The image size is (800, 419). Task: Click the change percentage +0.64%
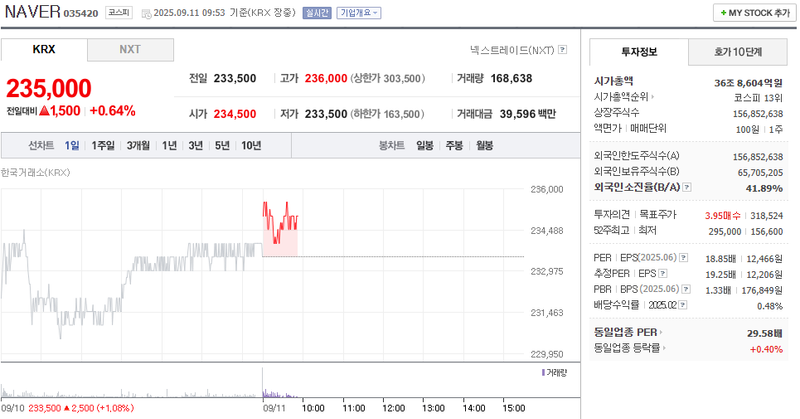pos(112,111)
